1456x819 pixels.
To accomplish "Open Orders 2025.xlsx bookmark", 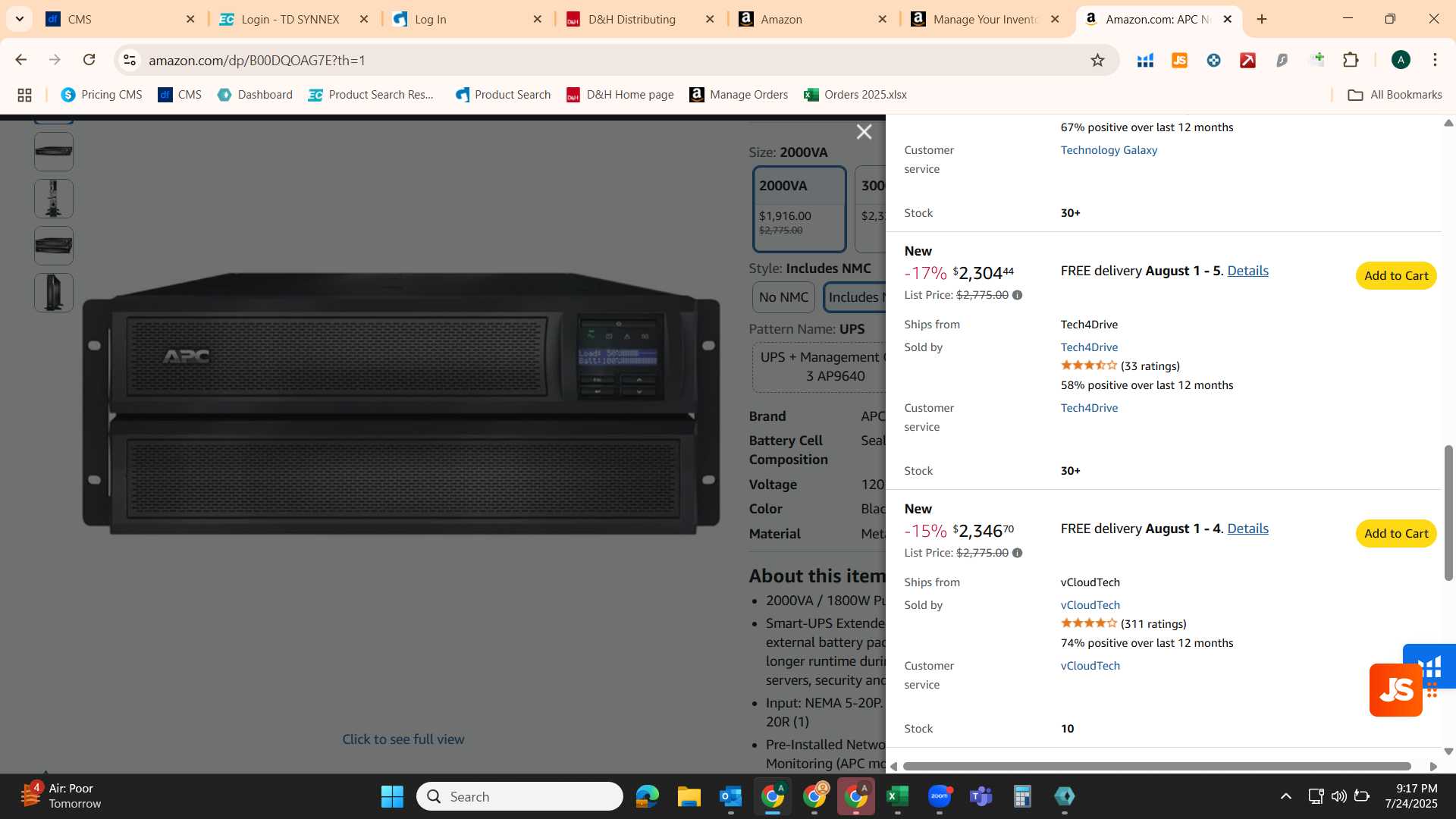I will pyautogui.click(x=855, y=95).
